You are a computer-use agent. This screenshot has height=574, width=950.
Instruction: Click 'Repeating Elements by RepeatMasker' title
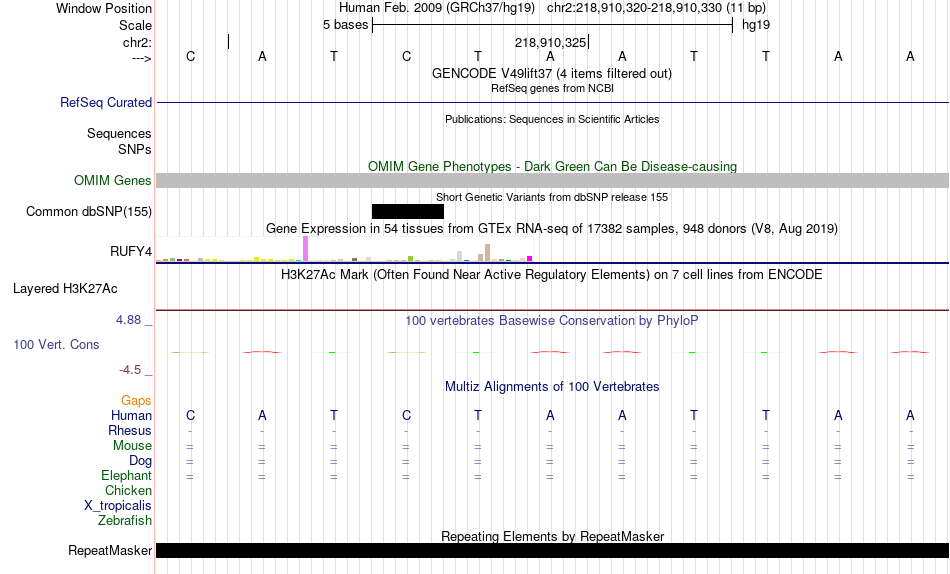(x=553, y=536)
